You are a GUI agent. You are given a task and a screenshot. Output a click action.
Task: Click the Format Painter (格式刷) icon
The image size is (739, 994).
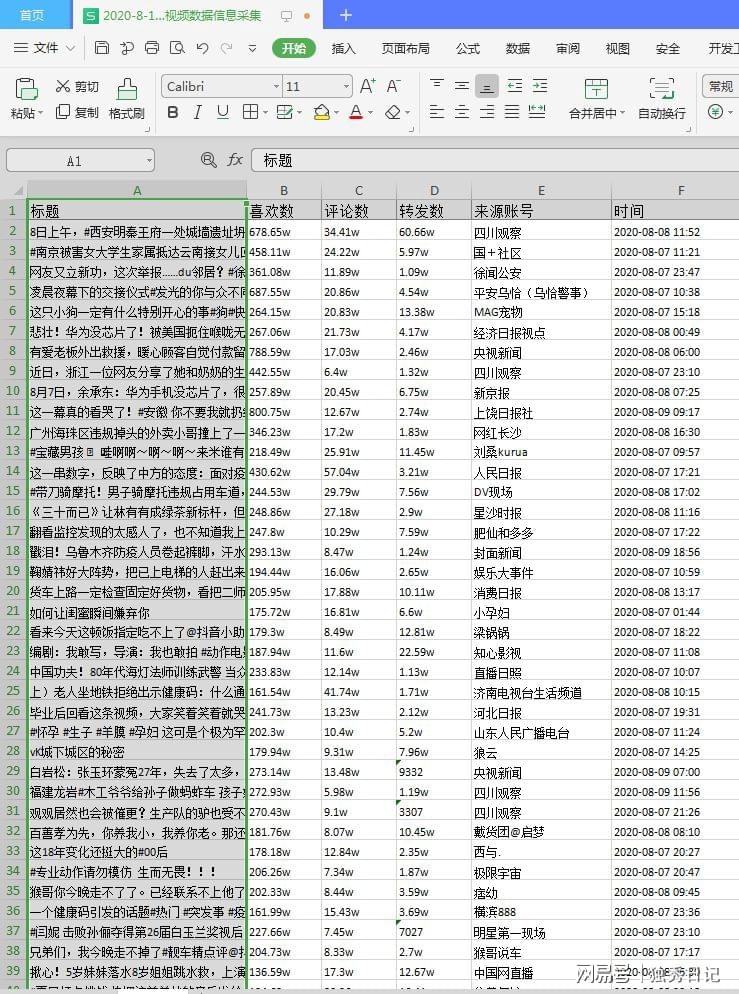coord(127,89)
